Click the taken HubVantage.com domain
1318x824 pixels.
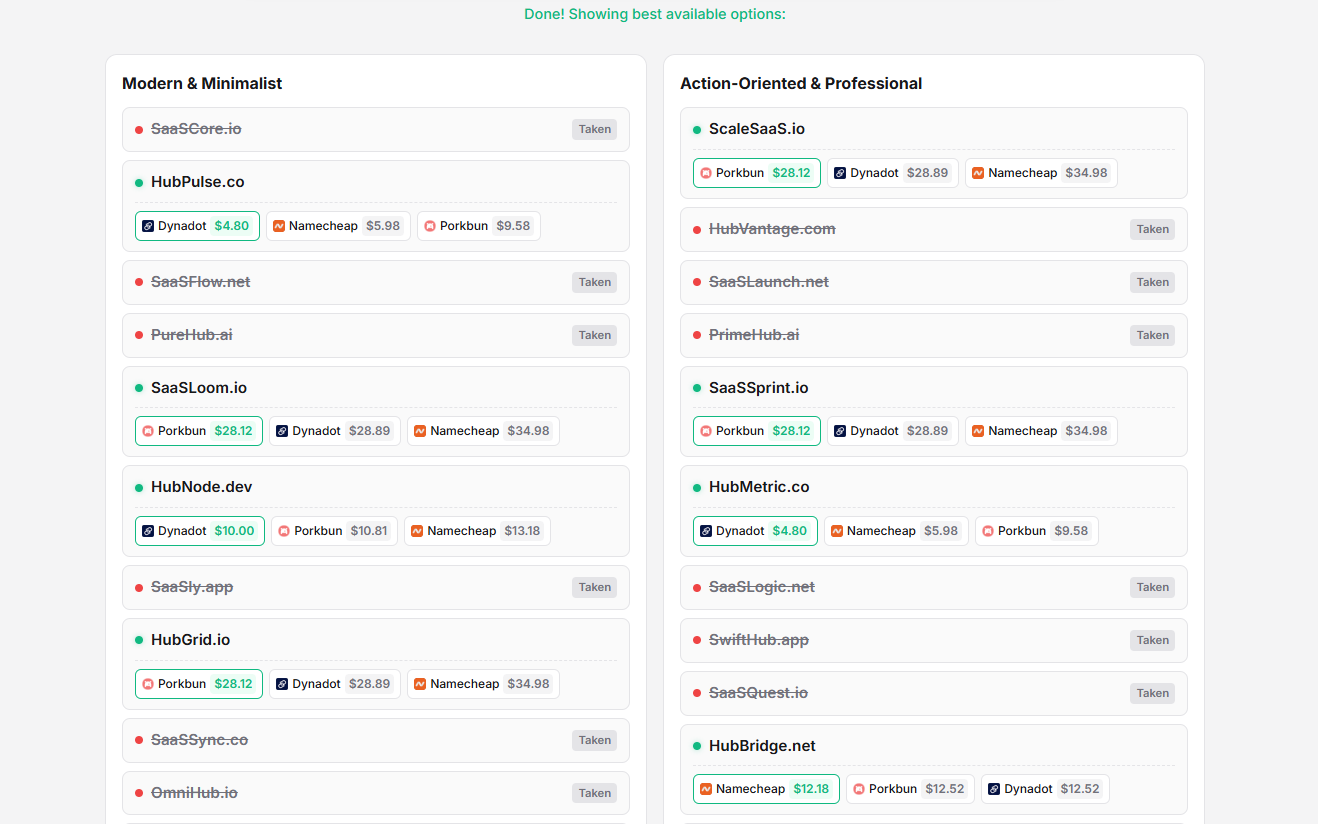(772, 229)
